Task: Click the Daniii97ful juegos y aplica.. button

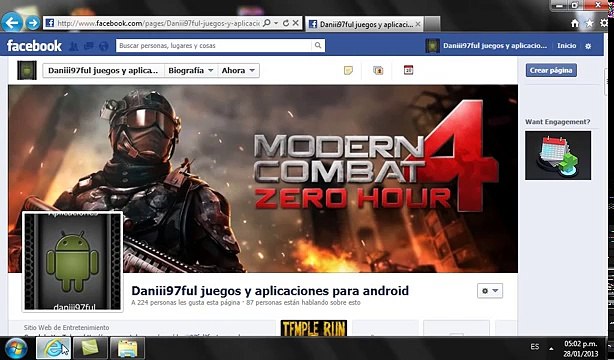Action: [x=103, y=71]
